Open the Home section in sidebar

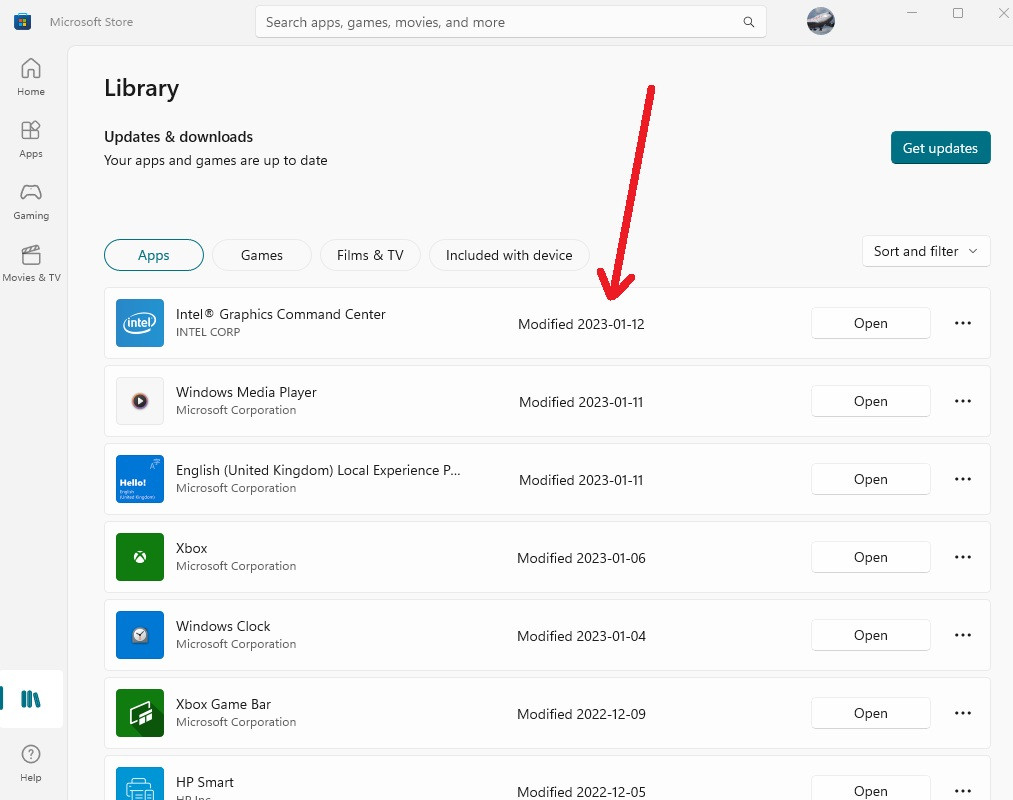click(x=31, y=78)
